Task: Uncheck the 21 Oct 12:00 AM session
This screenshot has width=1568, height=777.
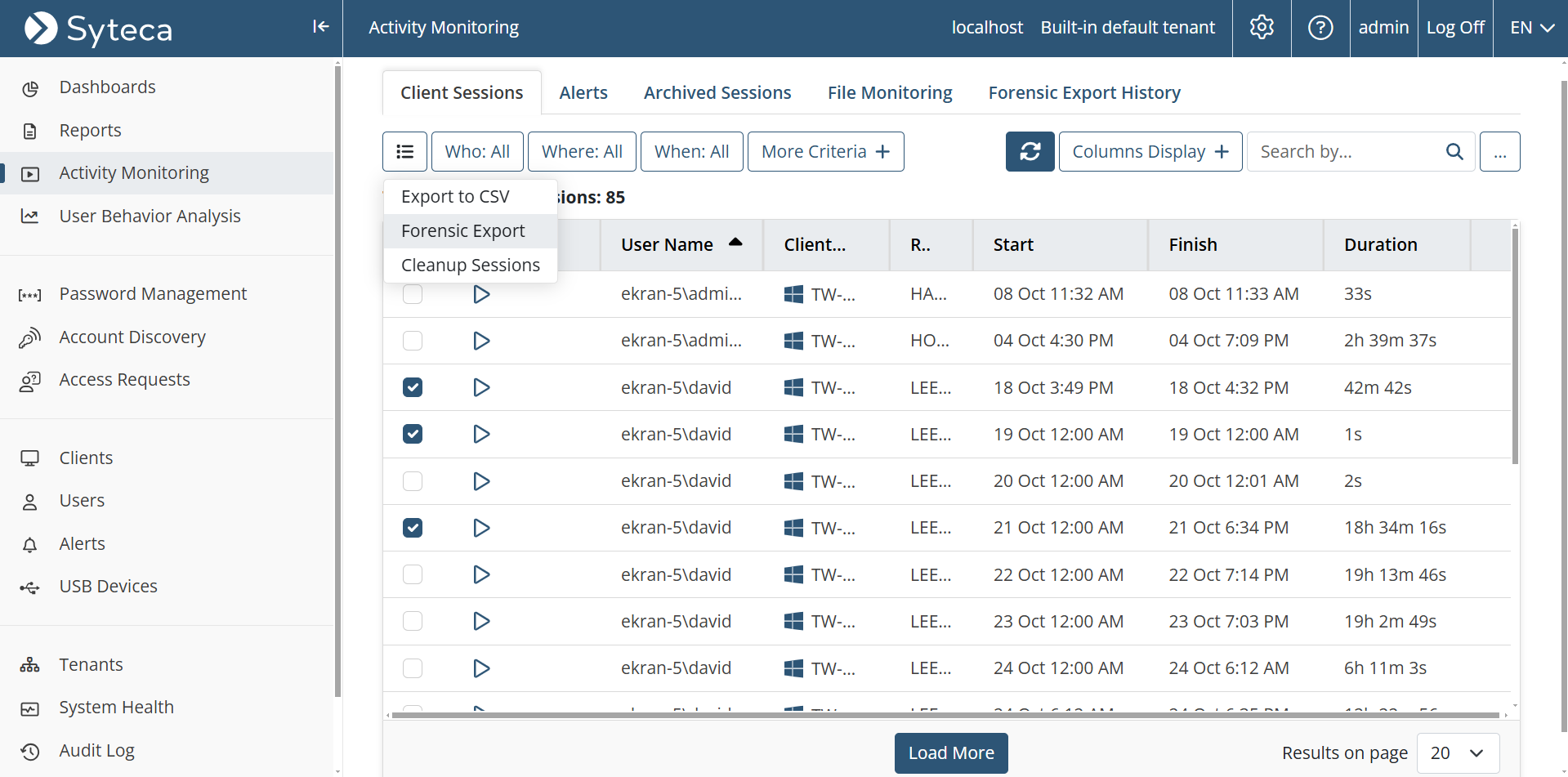Action: coord(413,528)
